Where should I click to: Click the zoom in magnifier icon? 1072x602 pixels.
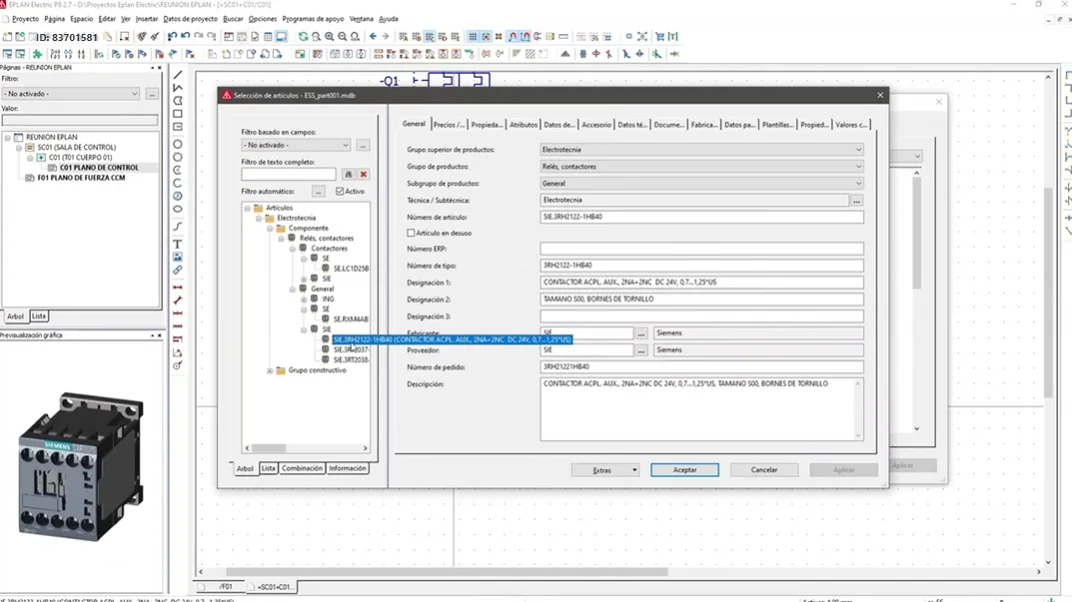(329, 36)
